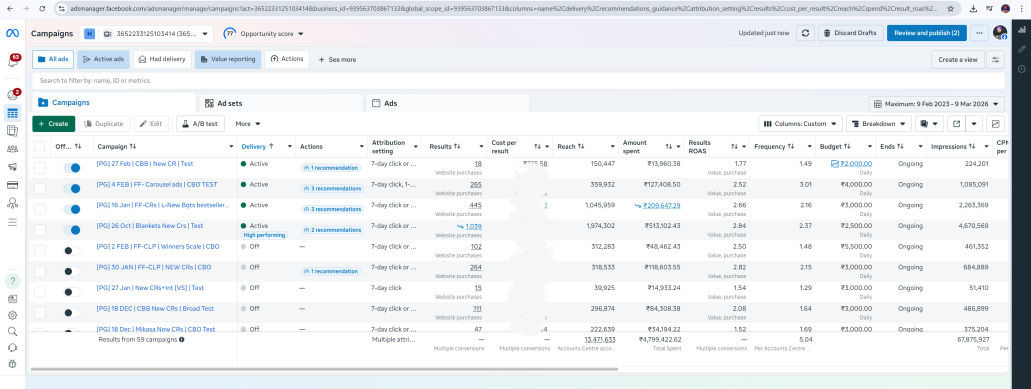Turn off 16 Jan FF-CRs campaign toggle

[72, 210]
